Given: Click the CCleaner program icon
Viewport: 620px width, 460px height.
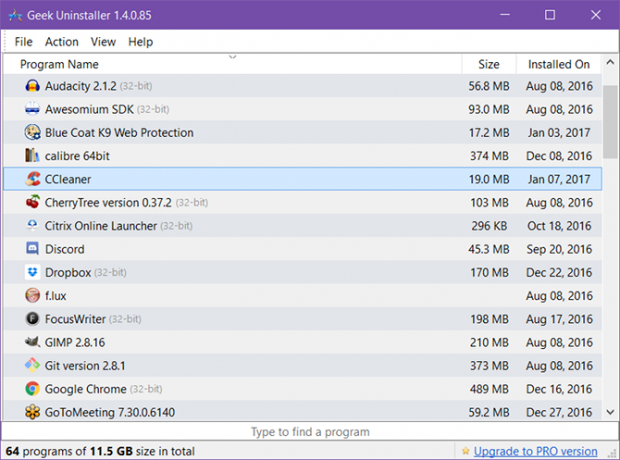Looking at the screenshot, I should (32, 179).
